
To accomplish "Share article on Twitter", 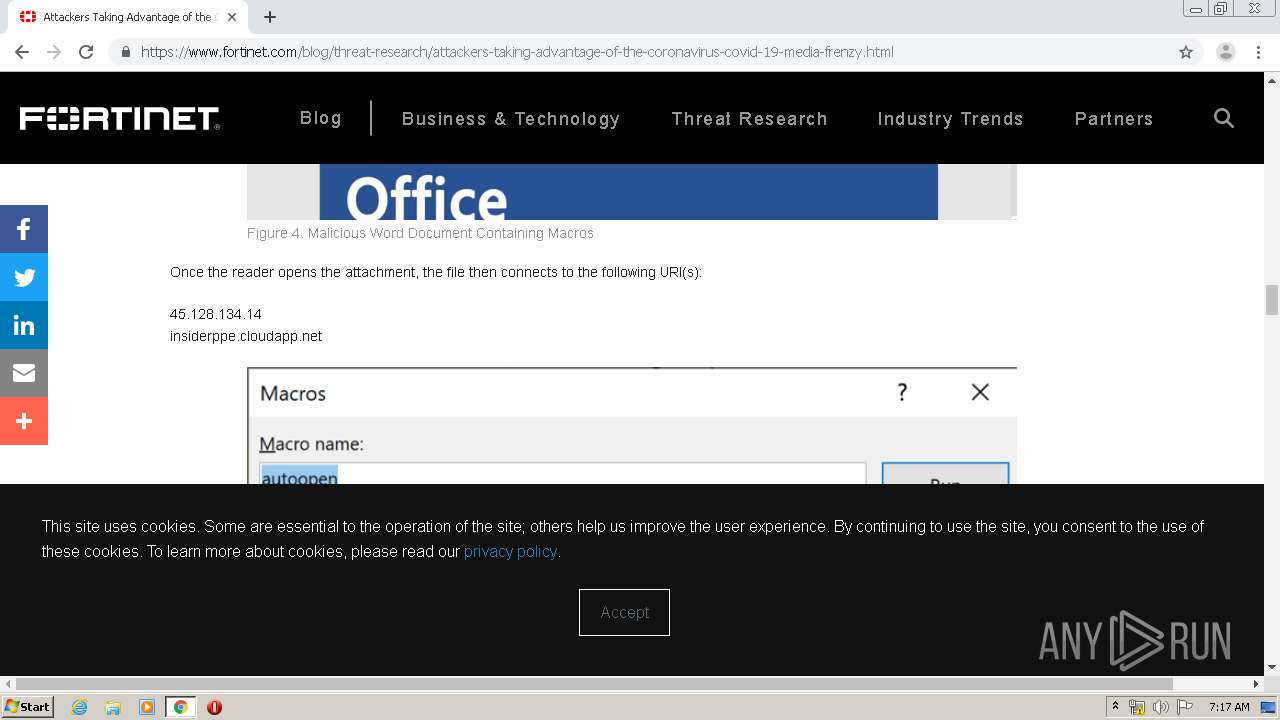I will pyautogui.click(x=24, y=277).
